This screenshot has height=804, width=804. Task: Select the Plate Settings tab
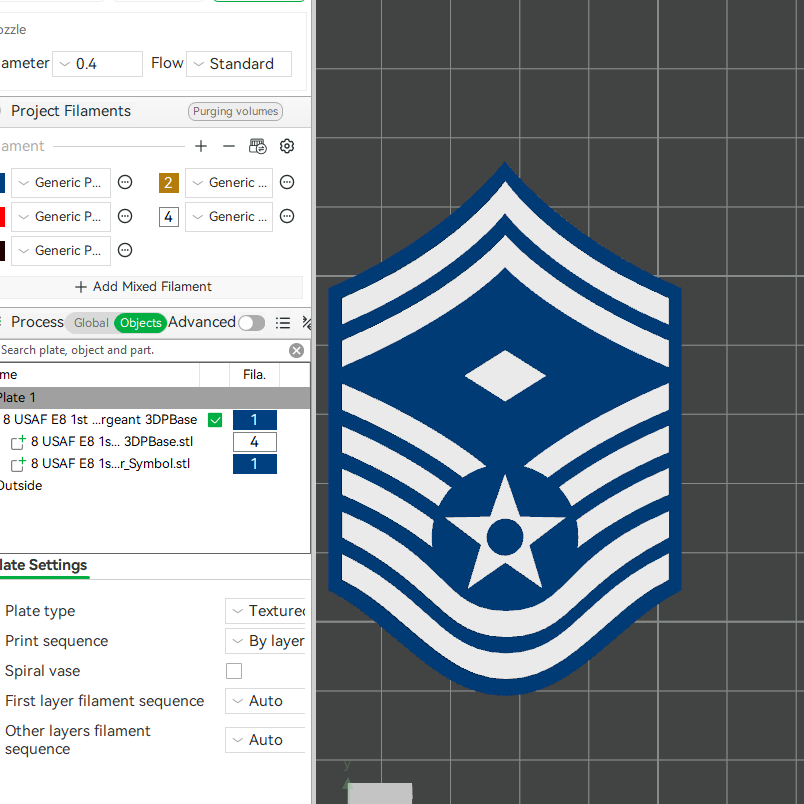click(x=44, y=565)
